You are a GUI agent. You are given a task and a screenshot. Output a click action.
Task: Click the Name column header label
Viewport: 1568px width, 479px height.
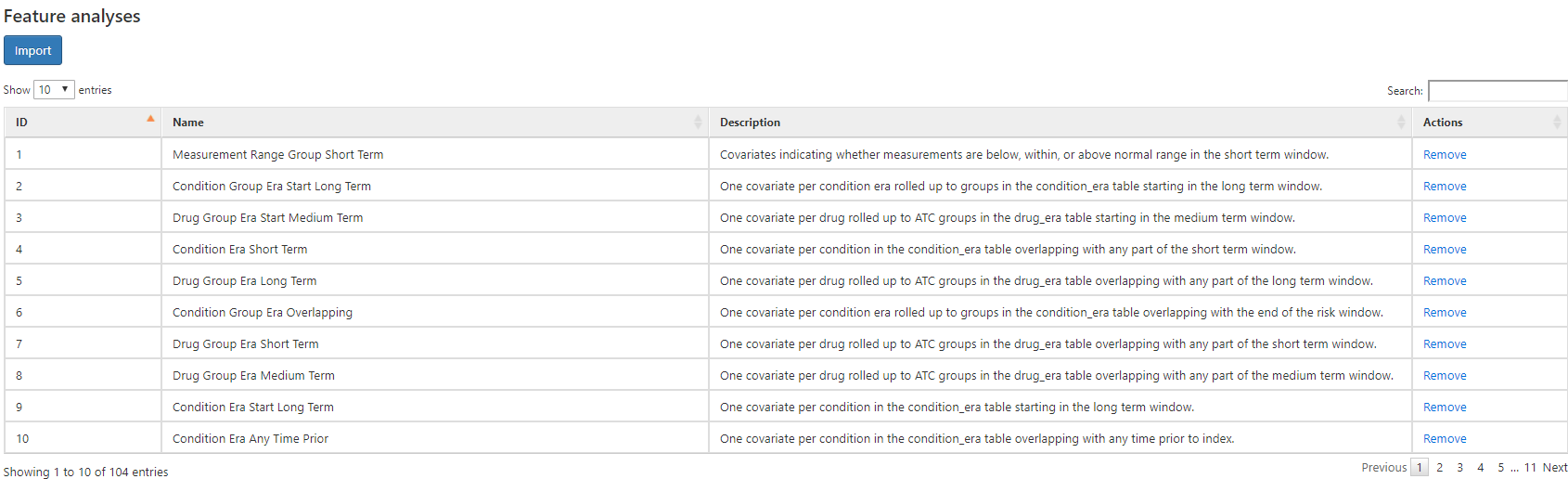tap(188, 123)
